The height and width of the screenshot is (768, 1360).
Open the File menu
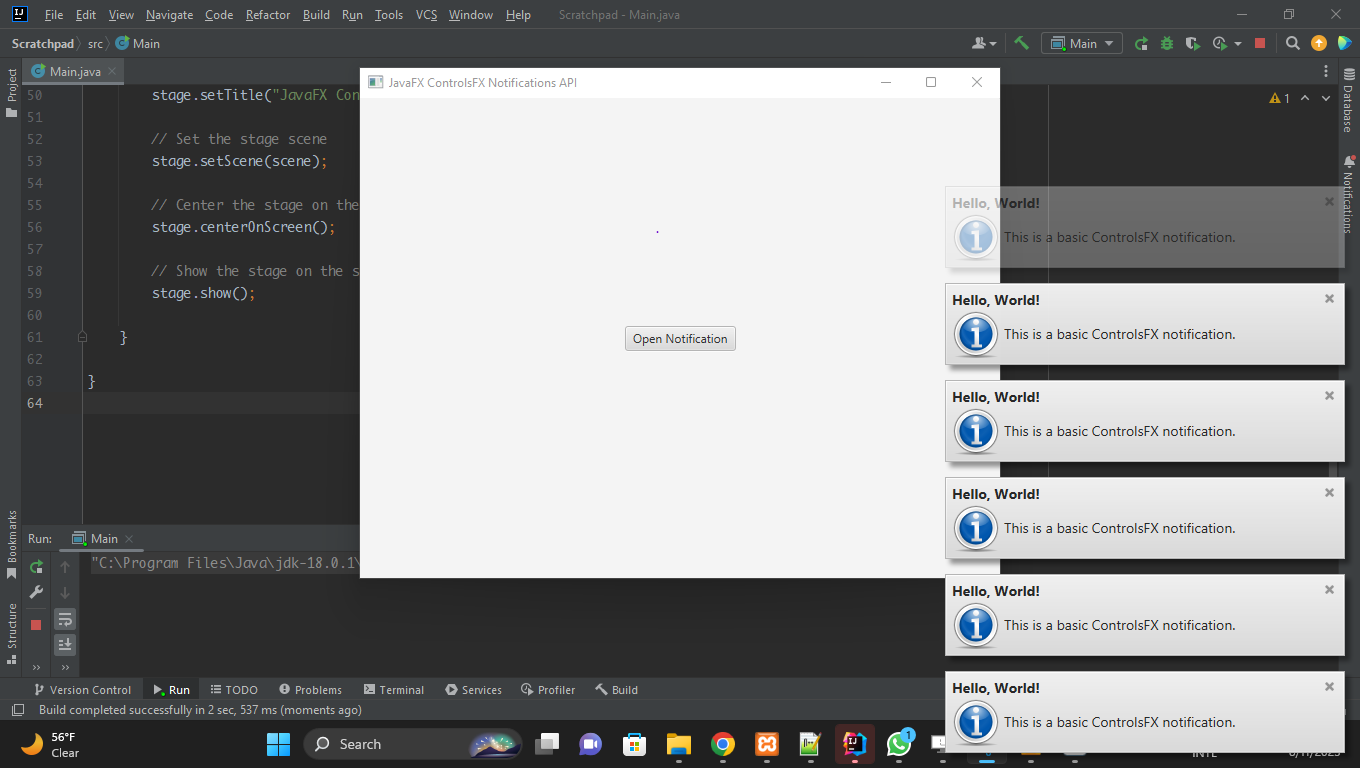pyautogui.click(x=54, y=15)
